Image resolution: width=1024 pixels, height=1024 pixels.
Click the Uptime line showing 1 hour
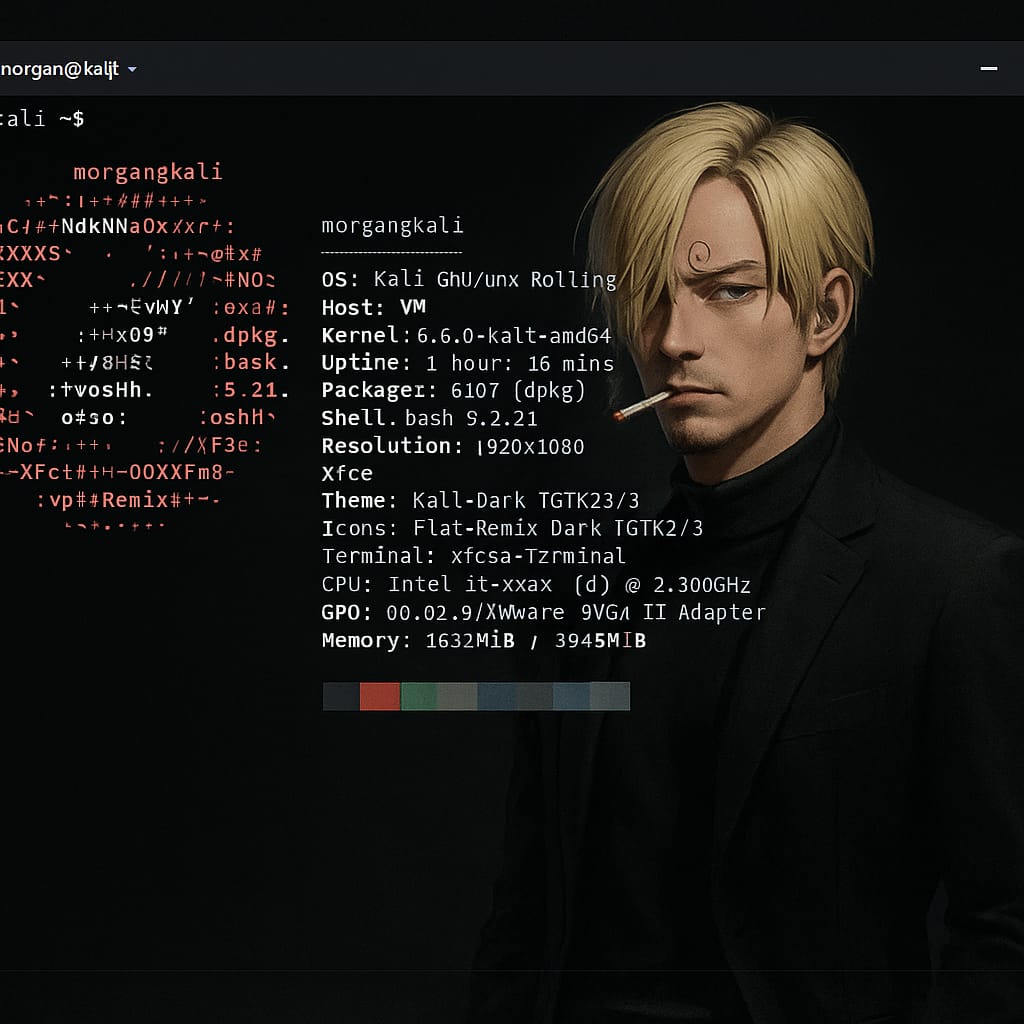click(x=467, y=363)
